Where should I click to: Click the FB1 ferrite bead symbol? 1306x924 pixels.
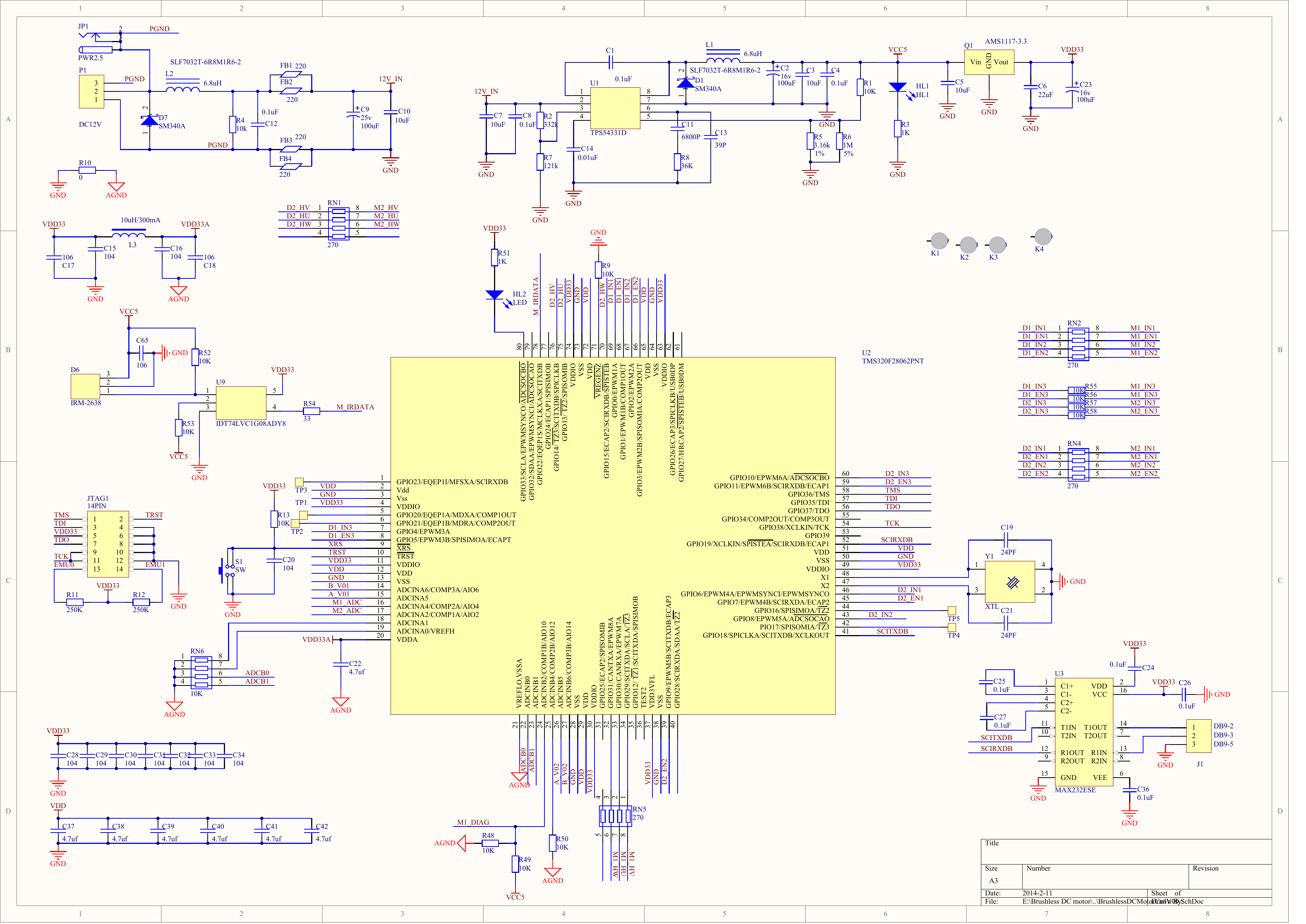pyautogui.click(x=291, y=74)
